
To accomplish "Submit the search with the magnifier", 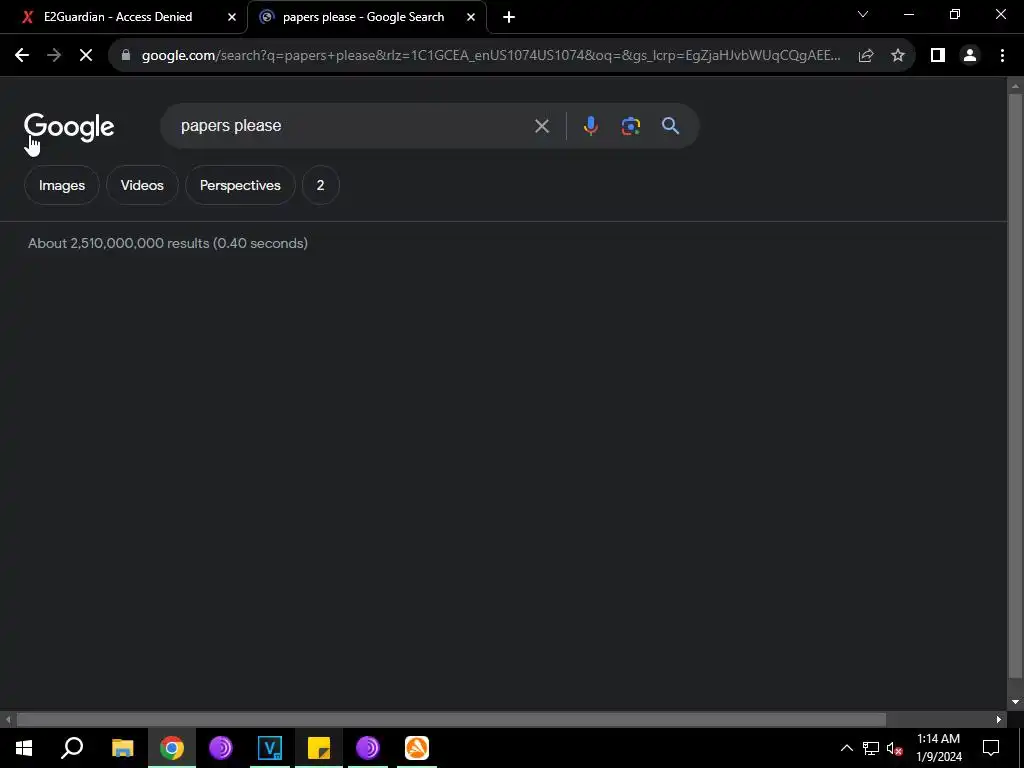I will point(671,126).
